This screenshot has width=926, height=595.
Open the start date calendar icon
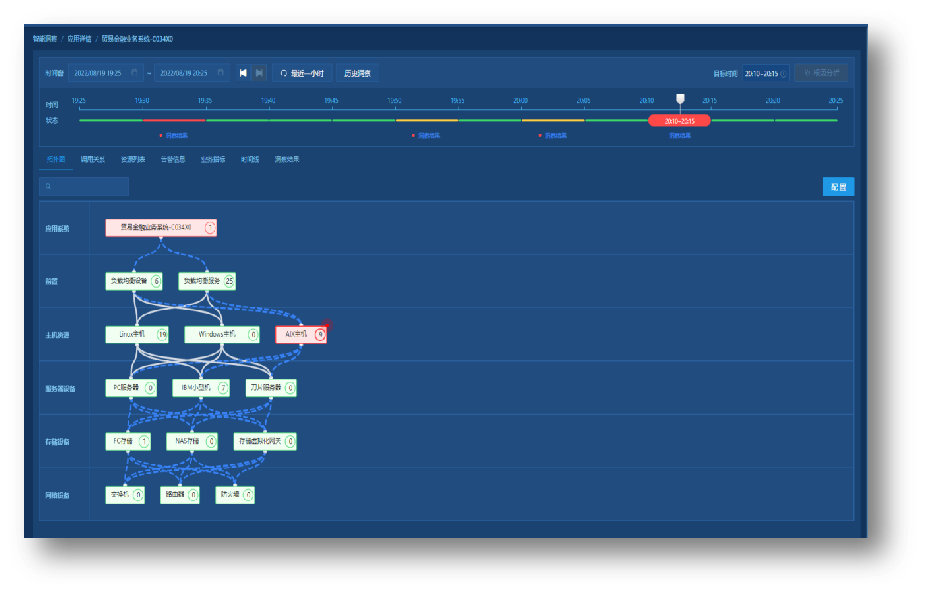coord(135,73)
